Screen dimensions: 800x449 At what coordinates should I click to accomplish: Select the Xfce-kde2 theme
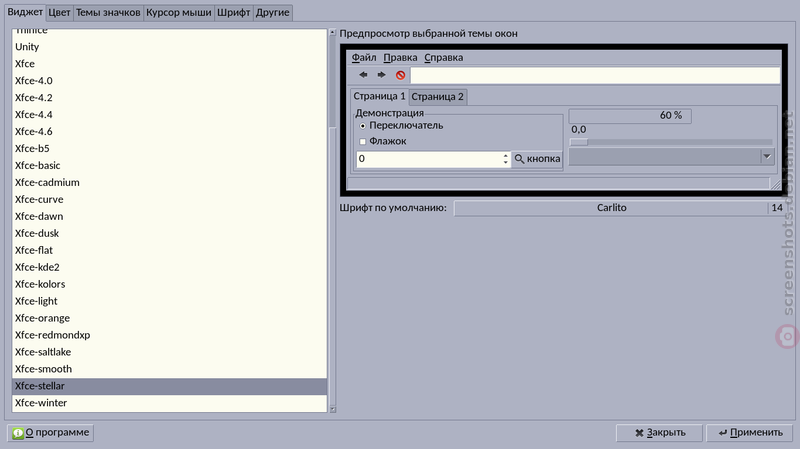pos(169,267)
